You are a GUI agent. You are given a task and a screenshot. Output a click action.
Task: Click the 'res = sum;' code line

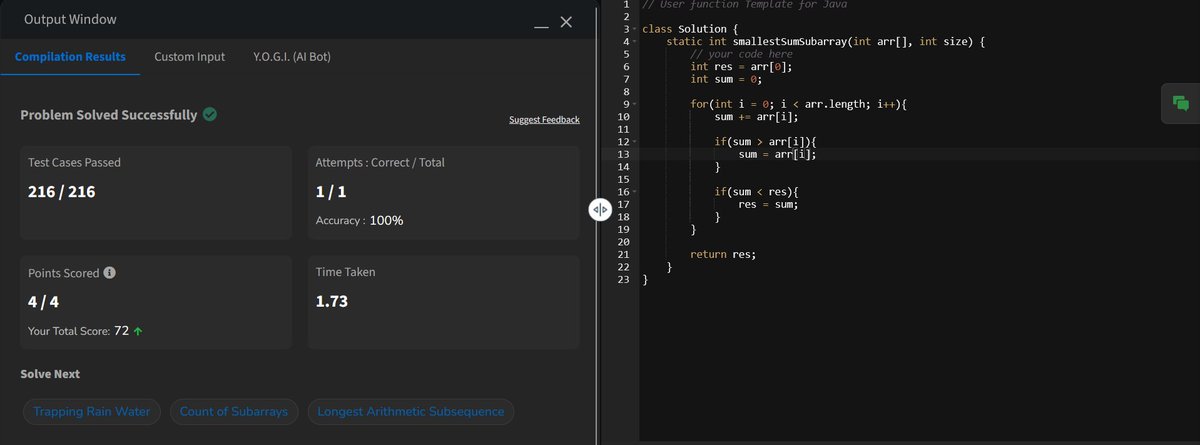[x=768, y=204]
